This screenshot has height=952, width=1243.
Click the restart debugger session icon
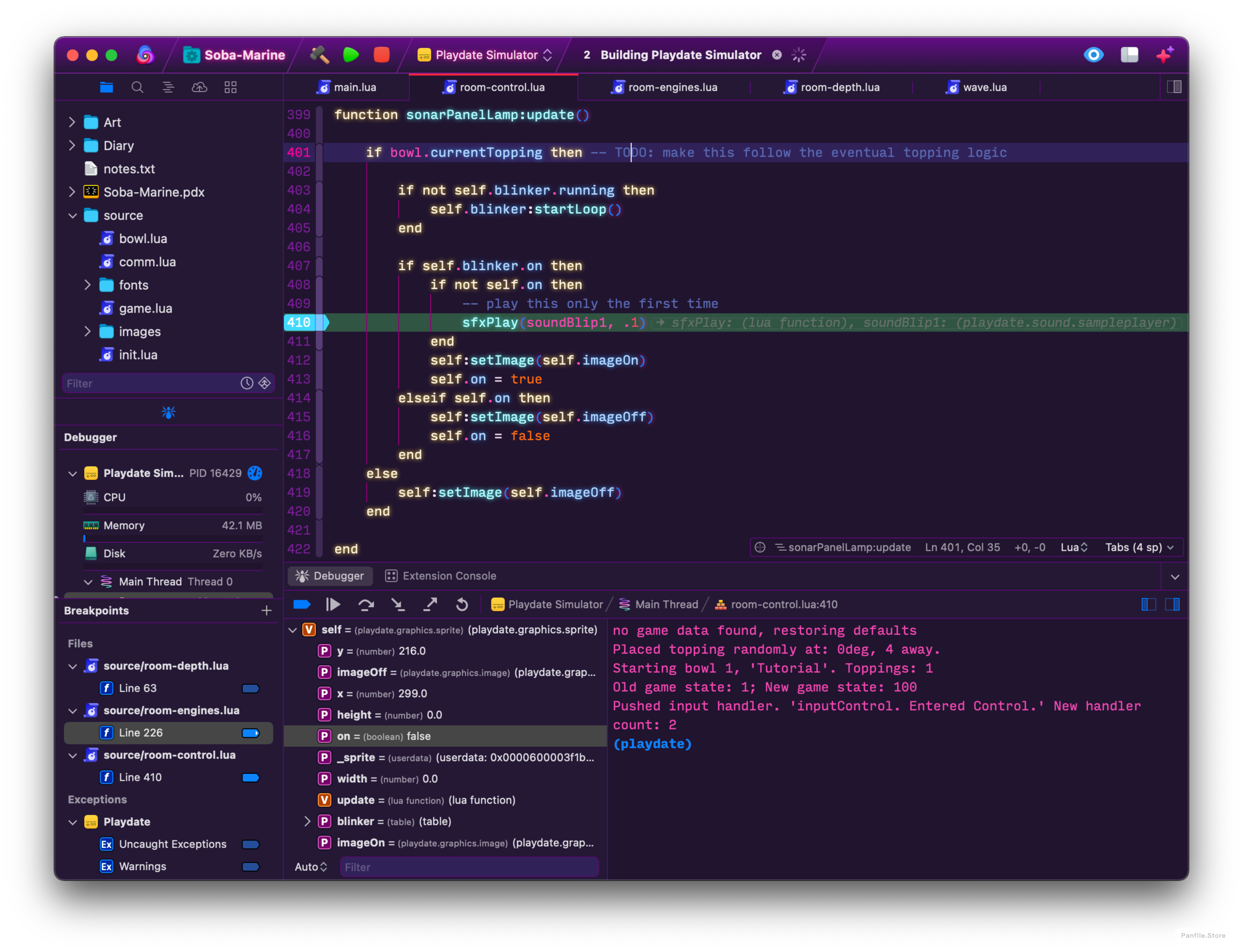(462, 604)
